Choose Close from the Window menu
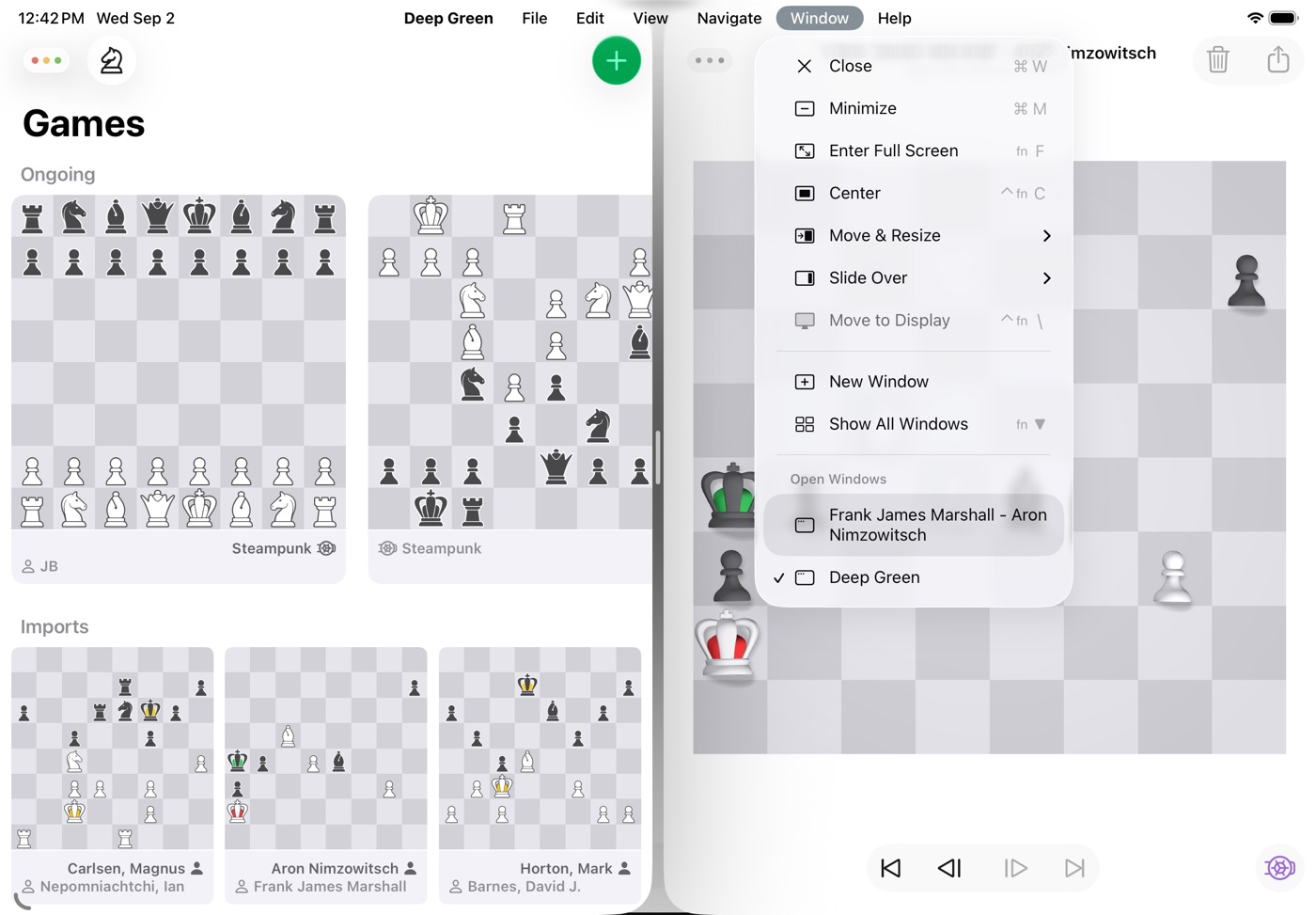 pos(914,66)
